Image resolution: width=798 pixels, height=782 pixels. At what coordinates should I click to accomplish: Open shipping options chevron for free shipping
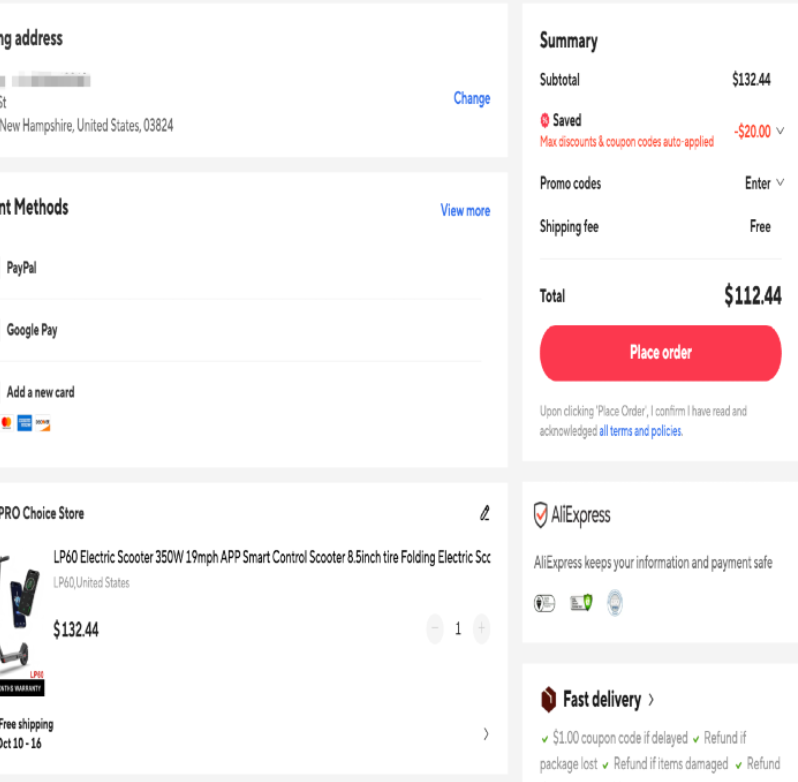[486, 734]
